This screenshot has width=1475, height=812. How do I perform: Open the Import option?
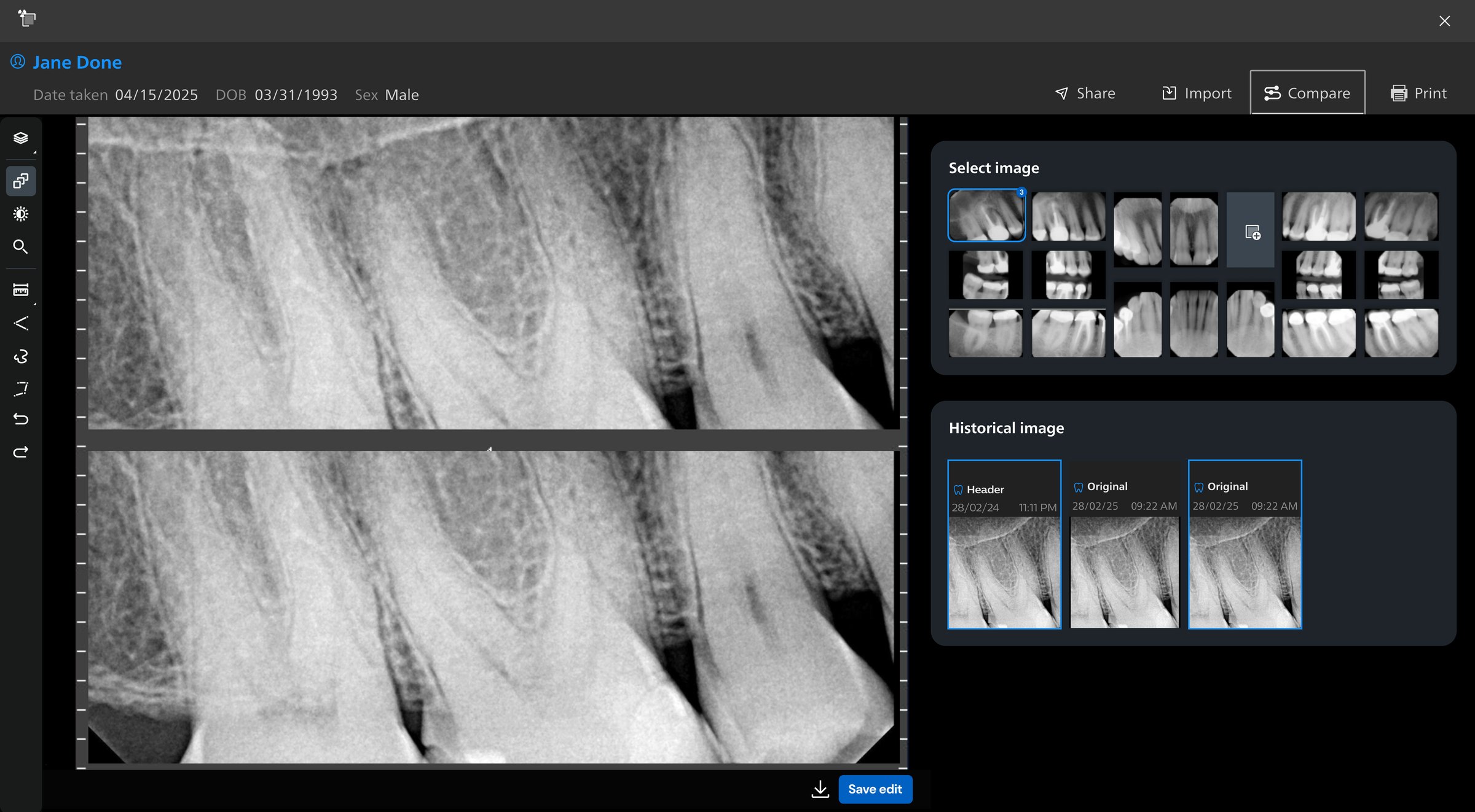coord(1197,93)
